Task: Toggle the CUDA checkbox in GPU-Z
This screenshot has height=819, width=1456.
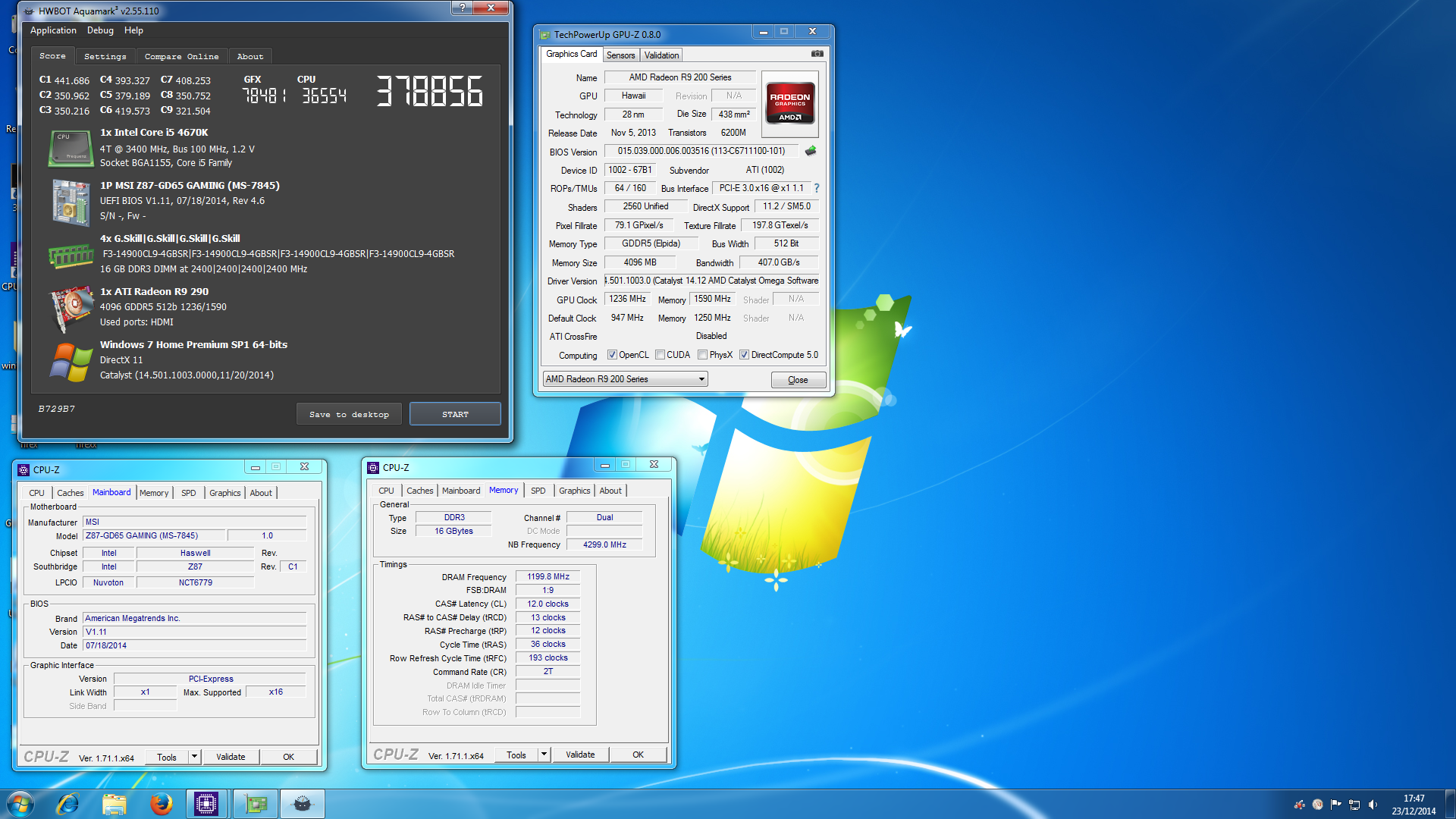Action: click(660, 355)
